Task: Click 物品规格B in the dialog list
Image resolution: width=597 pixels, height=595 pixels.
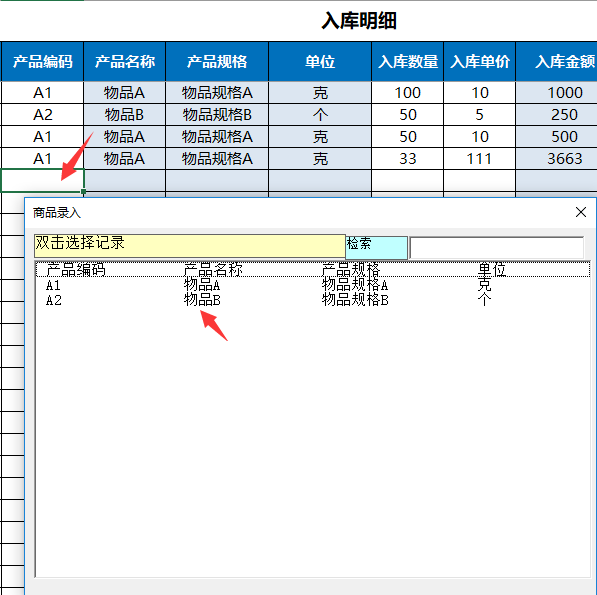Action: (355, 300)
